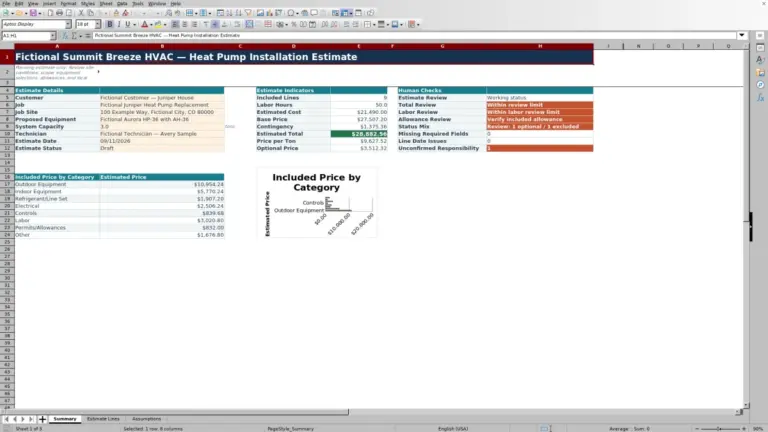Click the Formula equals sign icon
This screenshot has width=768, height=432.
click(88, 36)
